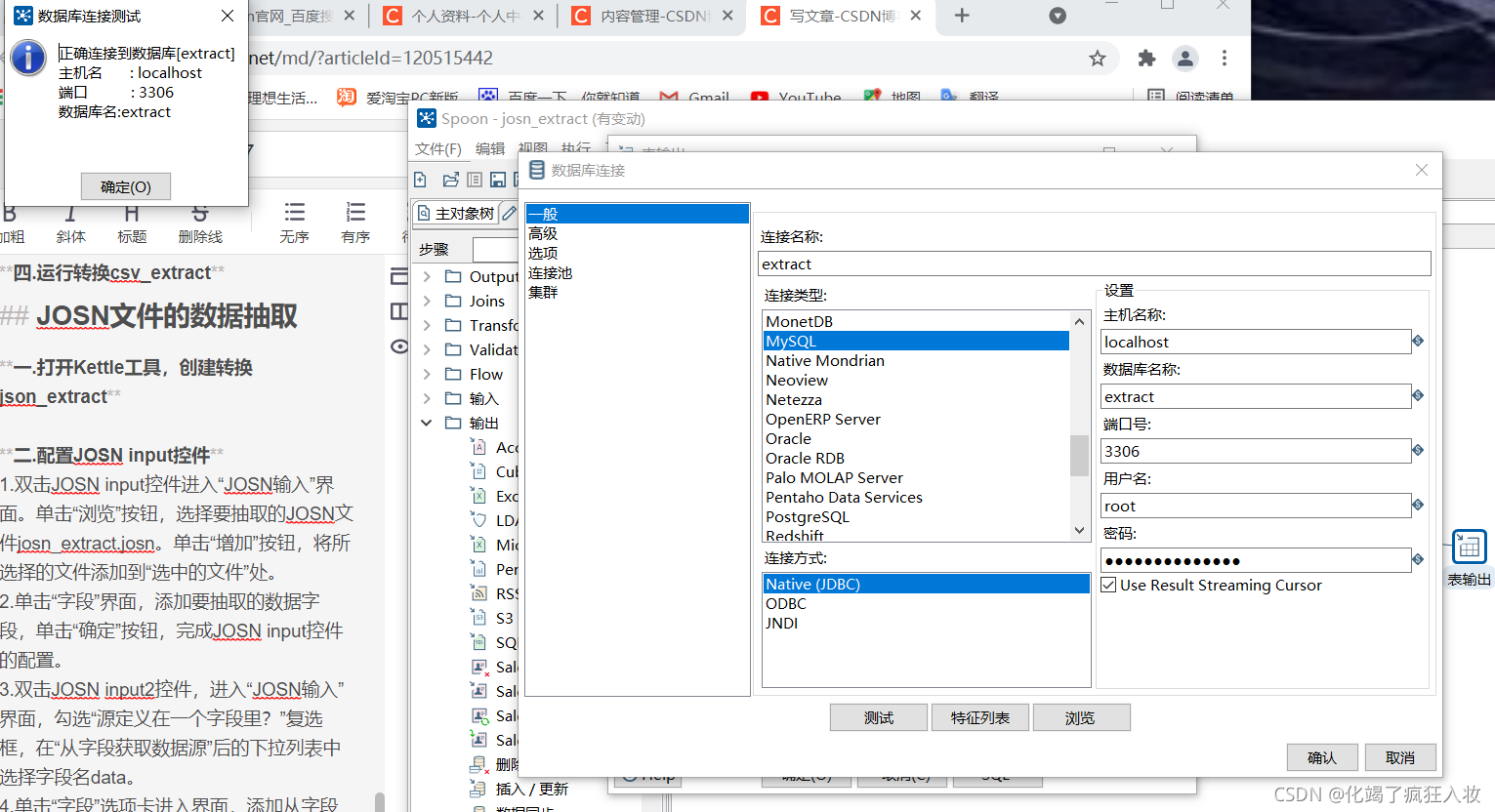Open Chrome profile avatar icon
Screen dimensions: 1495x812
click(1185, 59)
